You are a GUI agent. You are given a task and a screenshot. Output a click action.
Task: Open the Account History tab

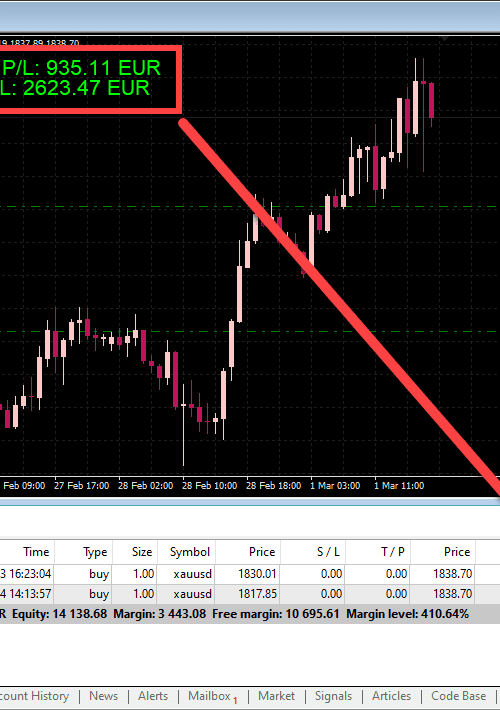pos(34,696)
